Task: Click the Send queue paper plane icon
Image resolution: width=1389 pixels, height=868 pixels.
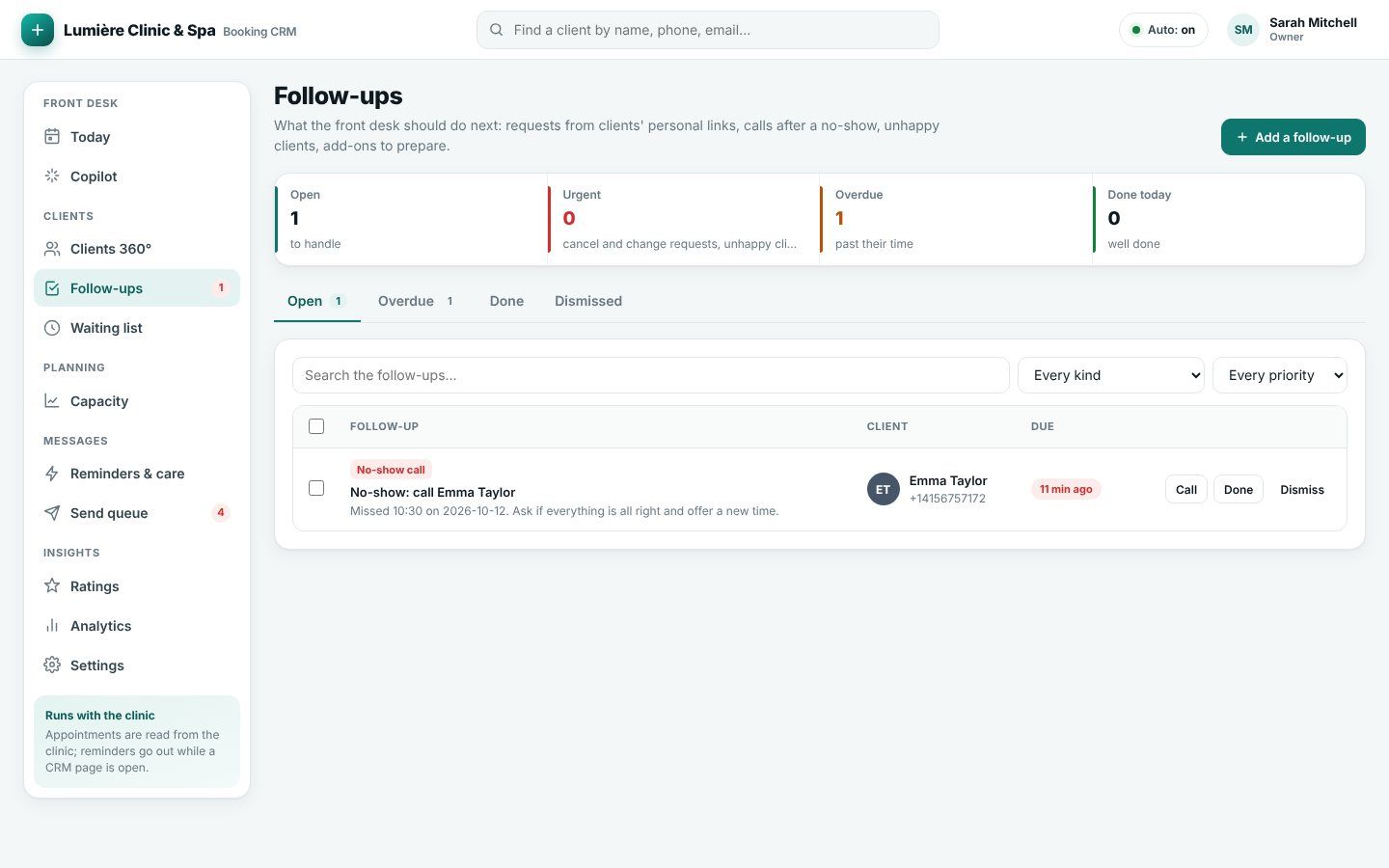Action: [x=52, y=513]
